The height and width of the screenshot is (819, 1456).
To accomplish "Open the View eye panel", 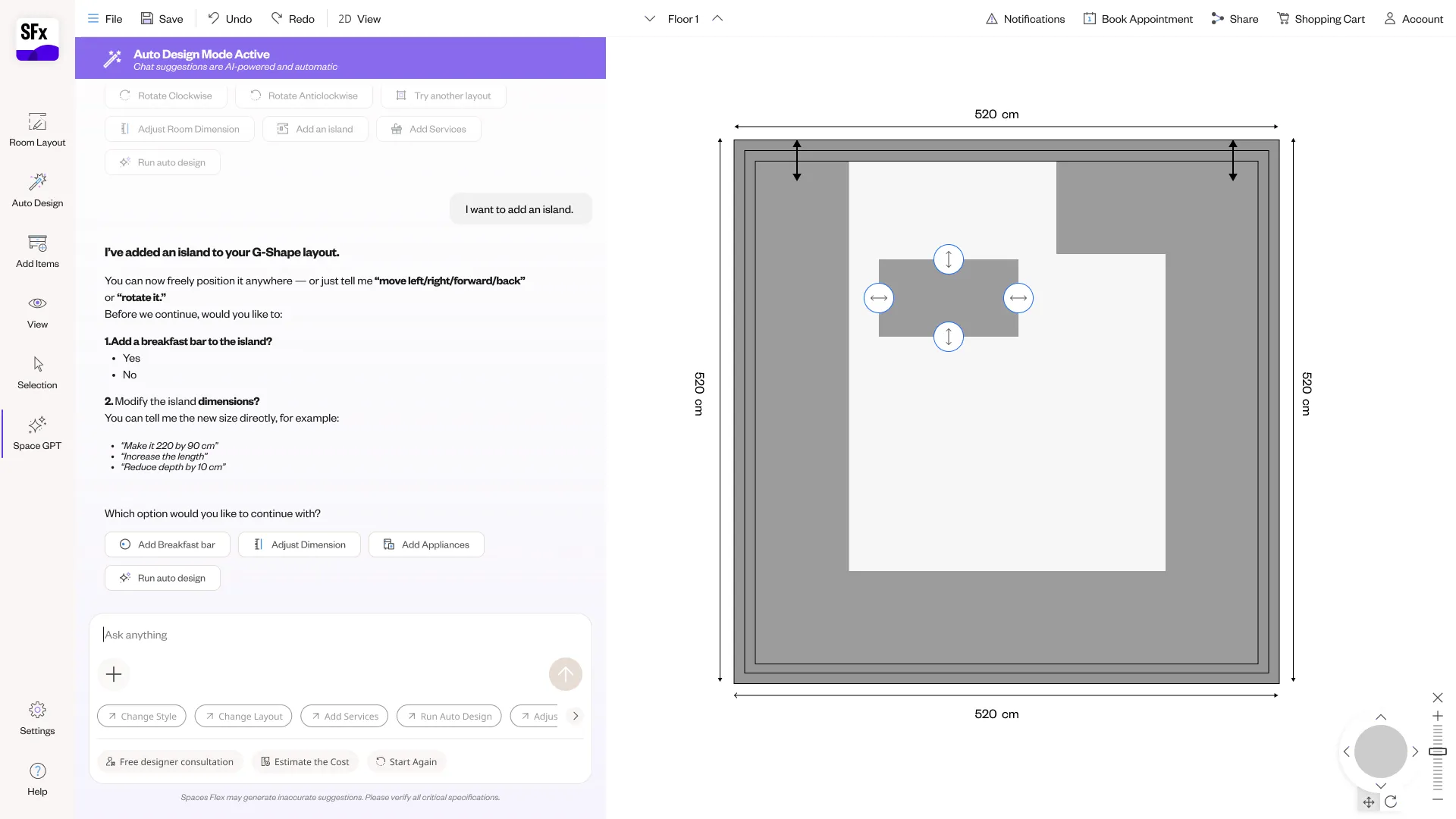I will [37, 312].
